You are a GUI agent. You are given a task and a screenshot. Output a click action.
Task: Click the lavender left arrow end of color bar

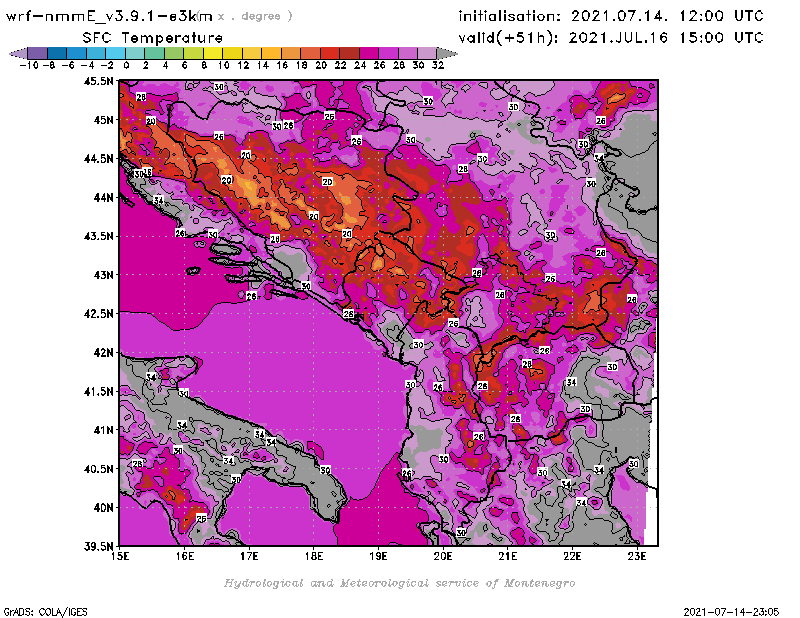click(x=18, y=53)
